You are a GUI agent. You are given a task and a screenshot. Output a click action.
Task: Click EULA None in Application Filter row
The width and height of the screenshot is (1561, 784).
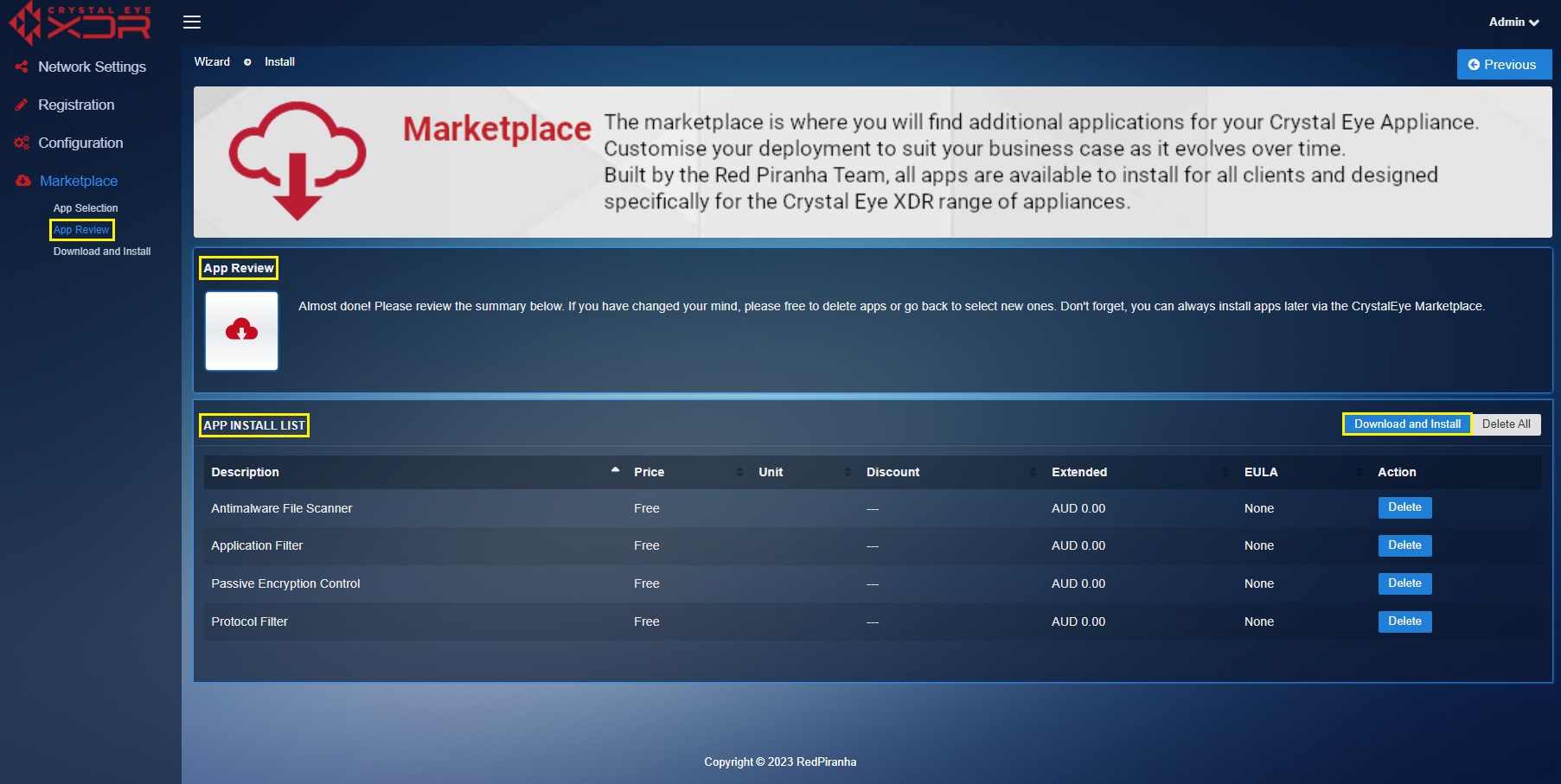(1259, 545)
